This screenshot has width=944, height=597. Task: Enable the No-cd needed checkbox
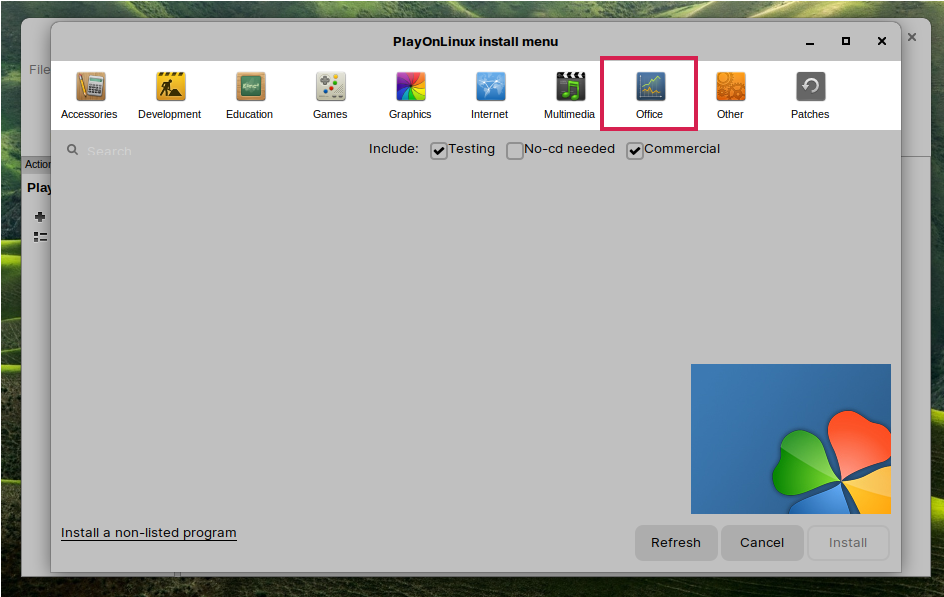515,150
